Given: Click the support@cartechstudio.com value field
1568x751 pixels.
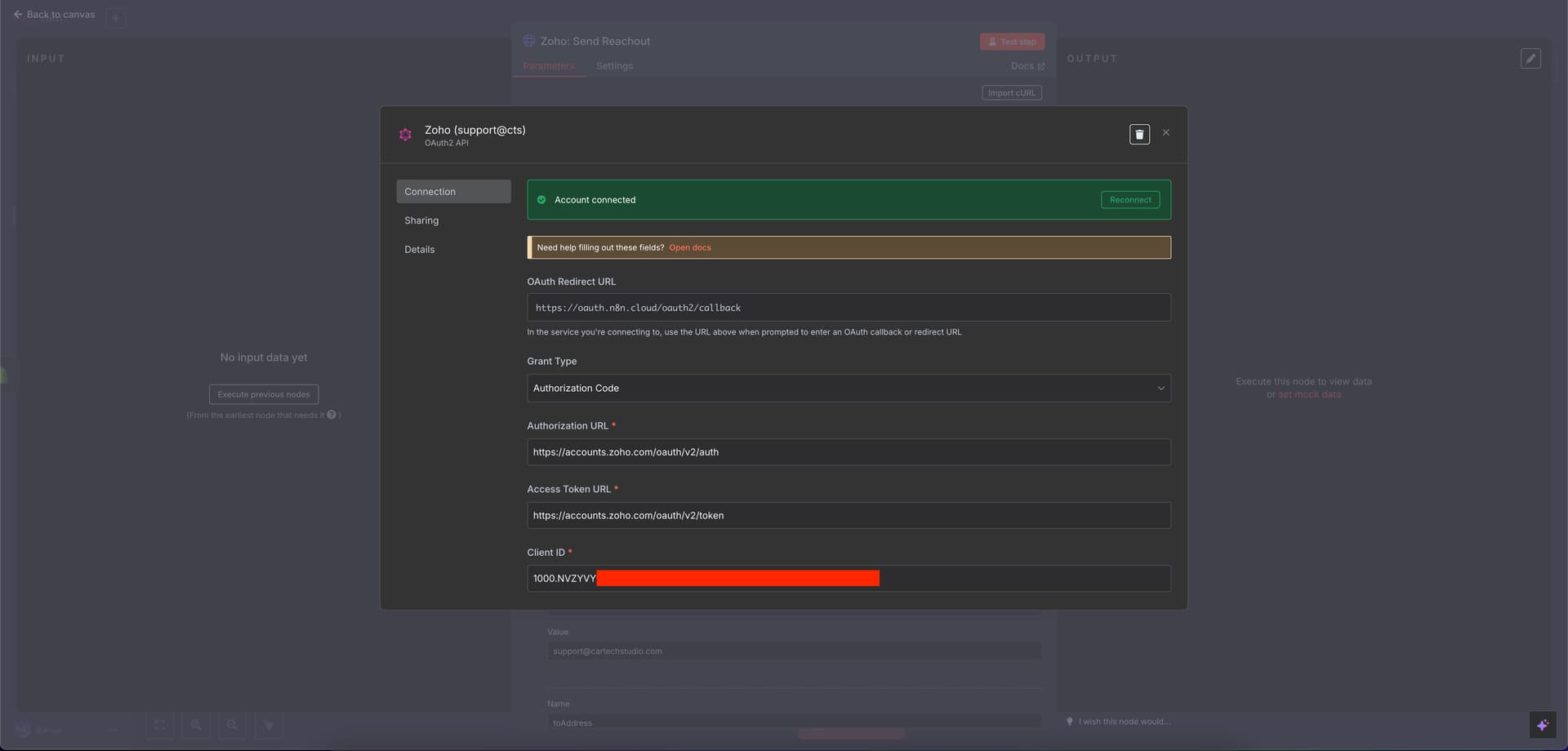Looking at the screenshot, I should pos(794,651).
